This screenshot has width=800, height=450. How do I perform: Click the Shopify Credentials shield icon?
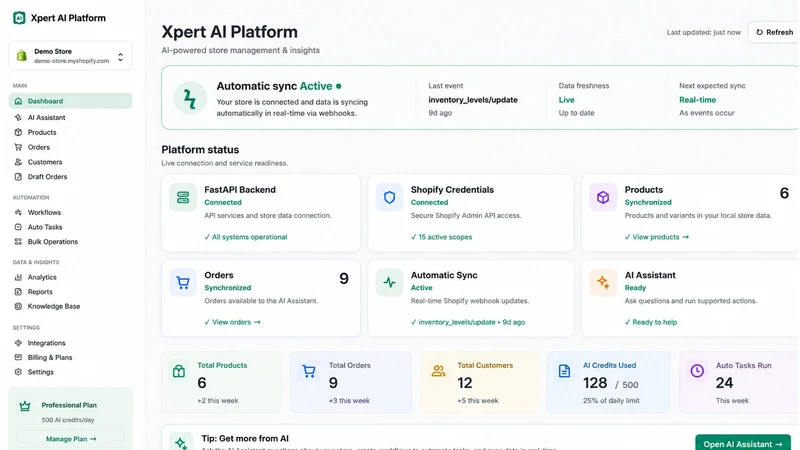click(x=389, y=197)
